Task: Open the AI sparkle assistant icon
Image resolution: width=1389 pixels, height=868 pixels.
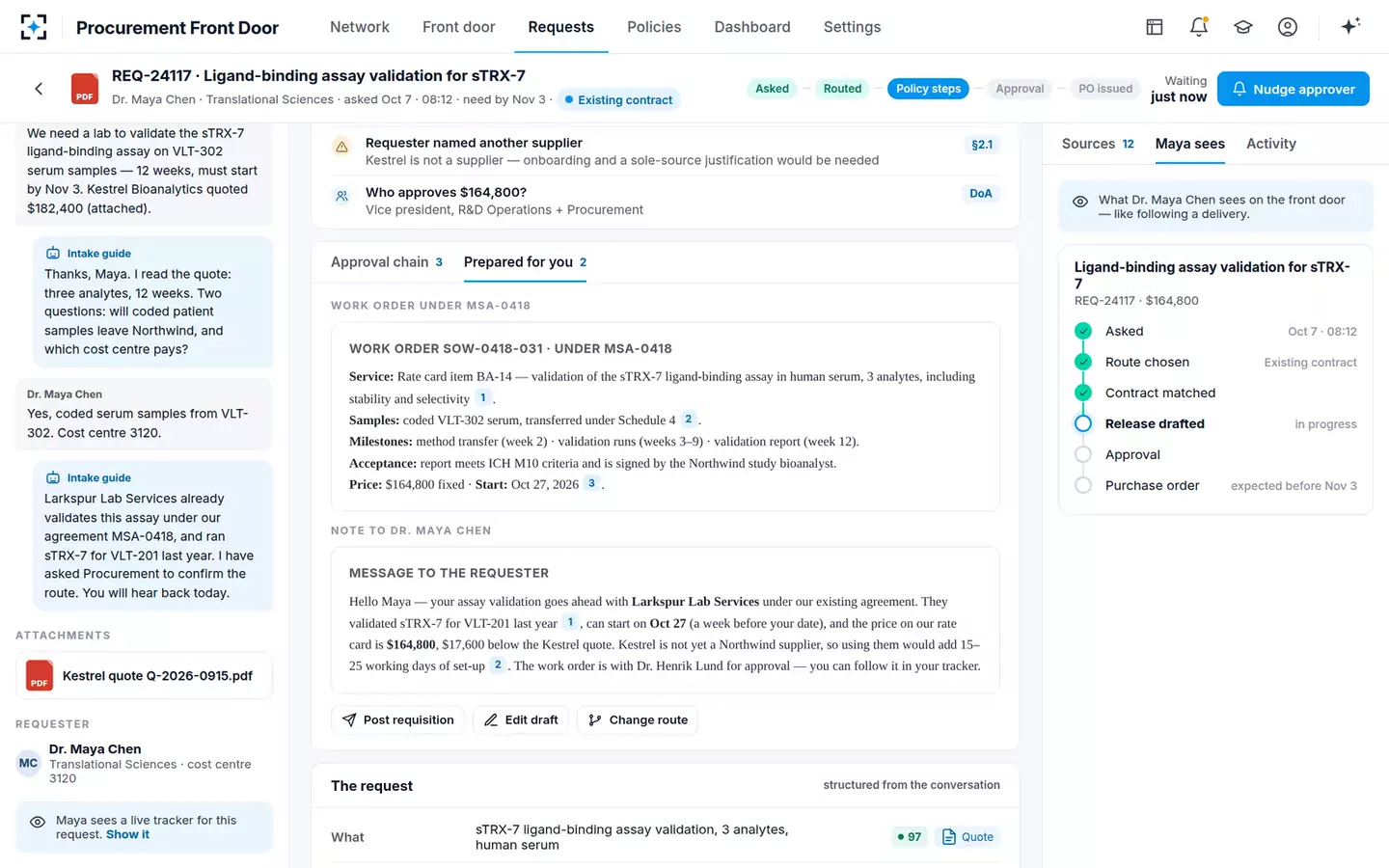Action: click(1350, 26)
